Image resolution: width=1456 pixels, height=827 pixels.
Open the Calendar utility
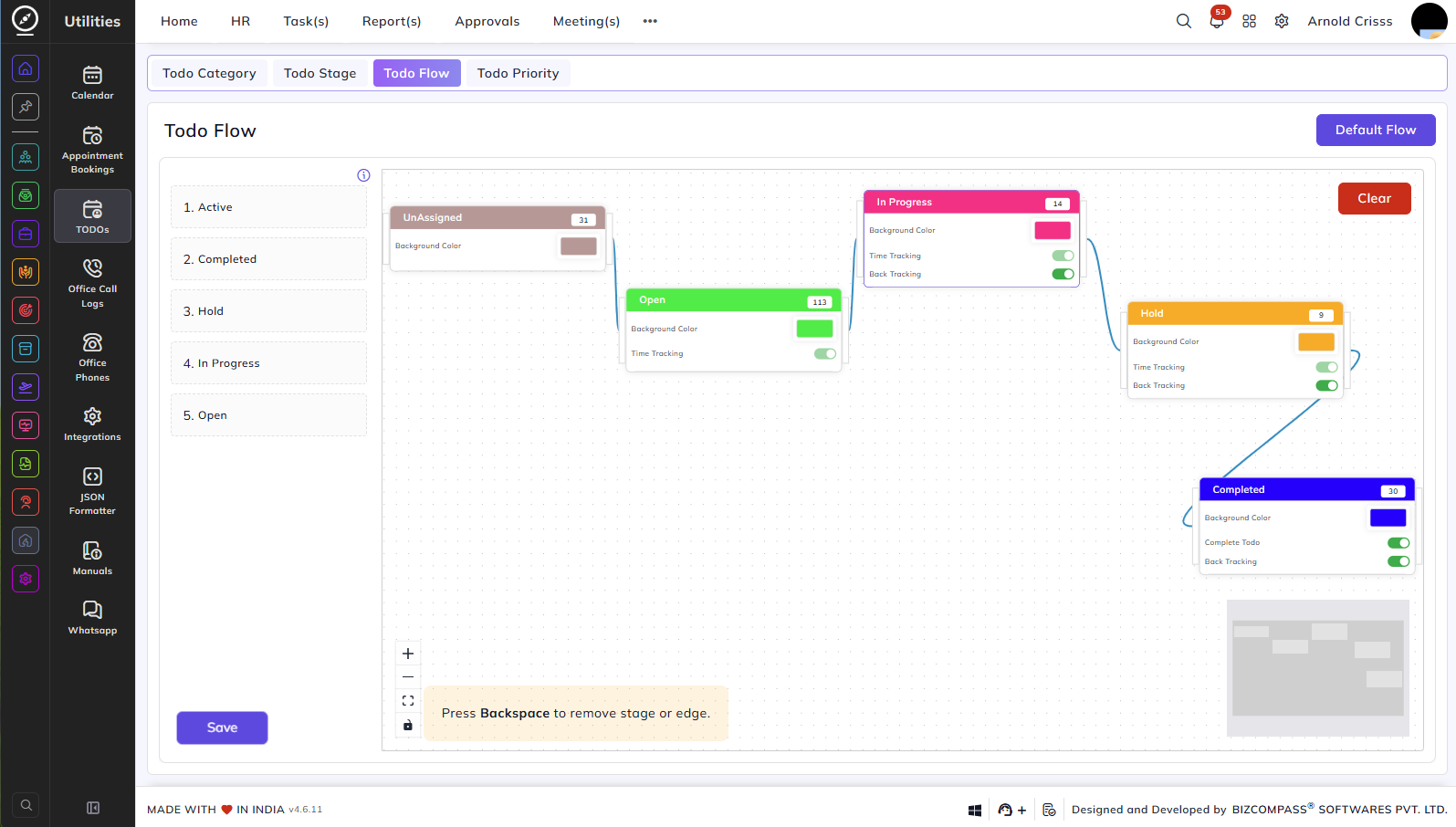coord(92,82)
